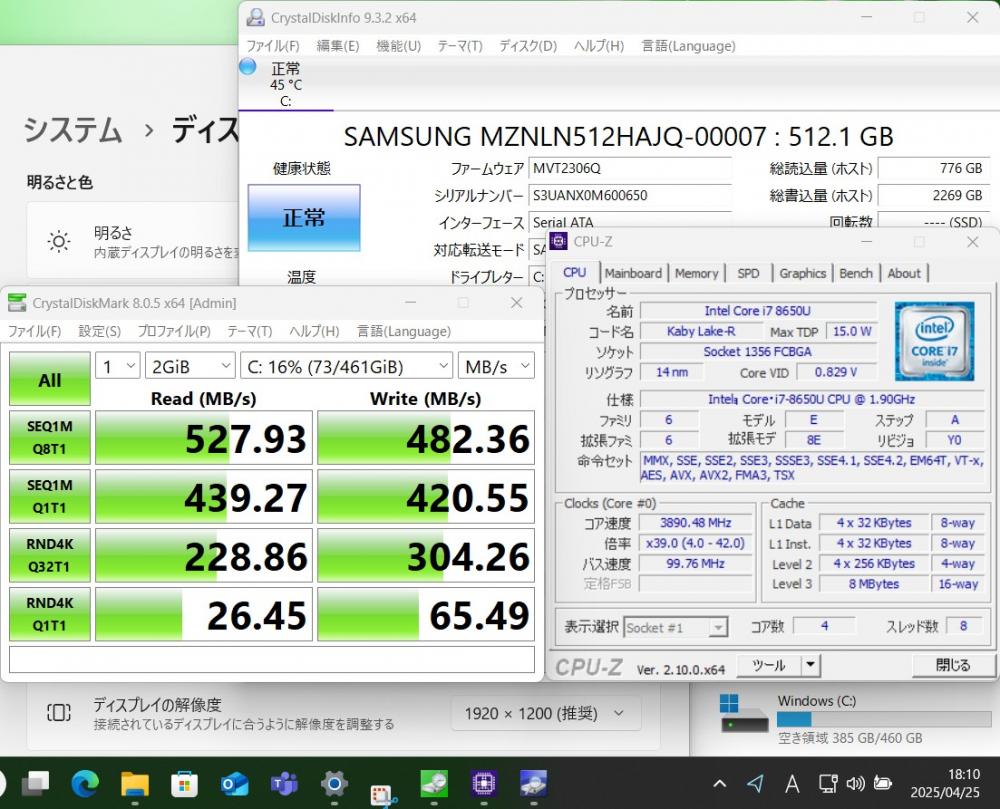Screen dimensions: 1000x809
Task: Go back to システム in Settings breadcrumb
Action: pyautogui.click(x=72, y=130)
